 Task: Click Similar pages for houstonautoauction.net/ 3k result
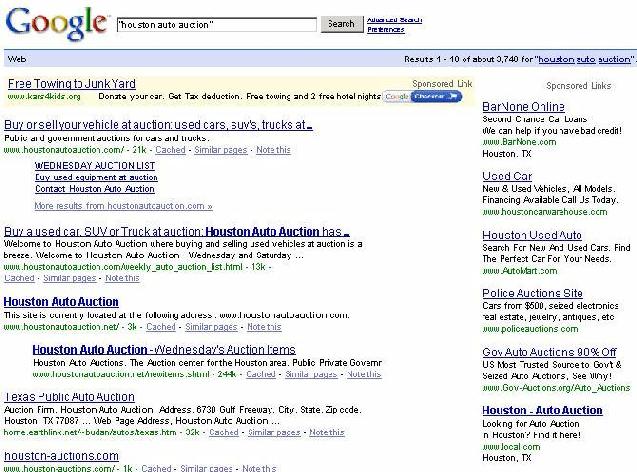point(211,327)
